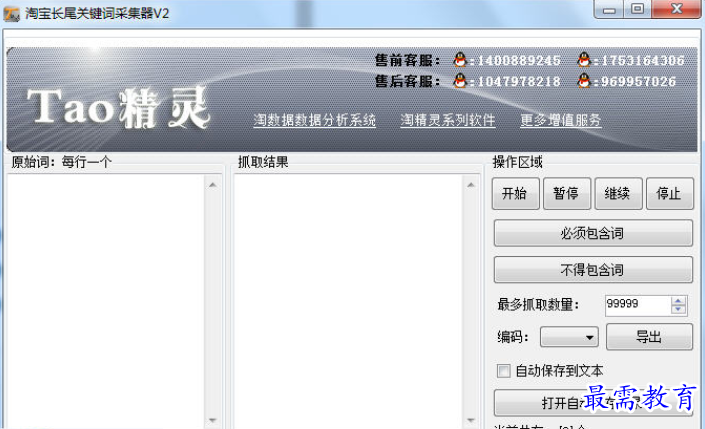This screenshot has height=429, width=705.
Task: Maximize the 淘宝长尾关键词采集器 window
Action: (638, 9)
